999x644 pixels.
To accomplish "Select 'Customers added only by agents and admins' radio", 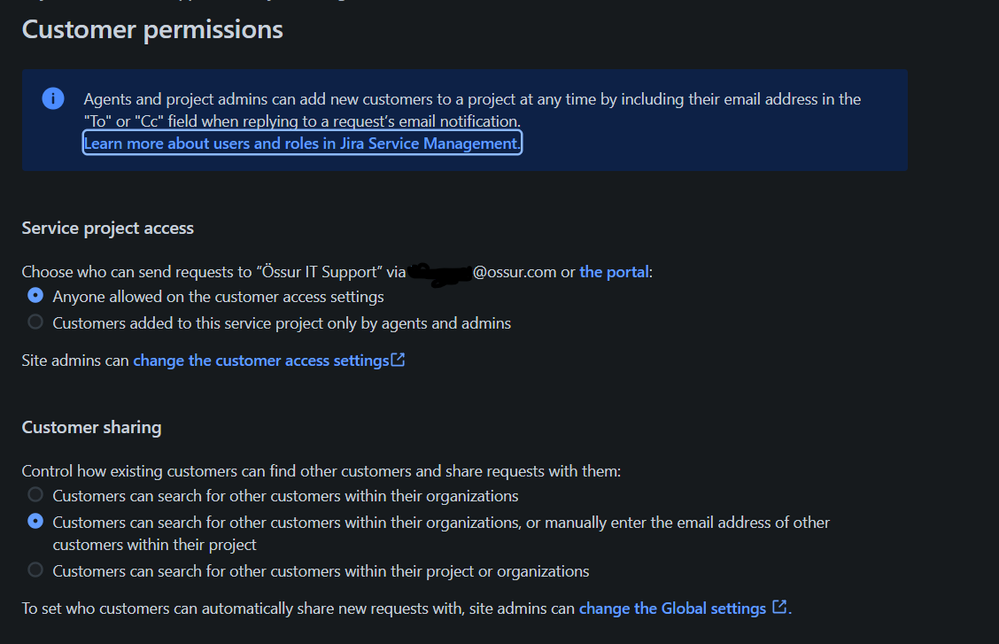I will point(36,322).
